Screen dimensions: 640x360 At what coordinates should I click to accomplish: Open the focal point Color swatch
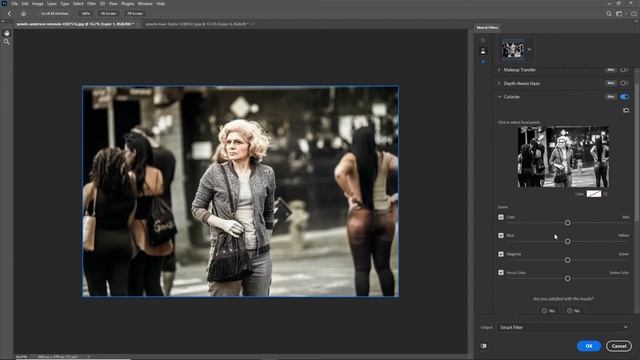coord(594,194)
